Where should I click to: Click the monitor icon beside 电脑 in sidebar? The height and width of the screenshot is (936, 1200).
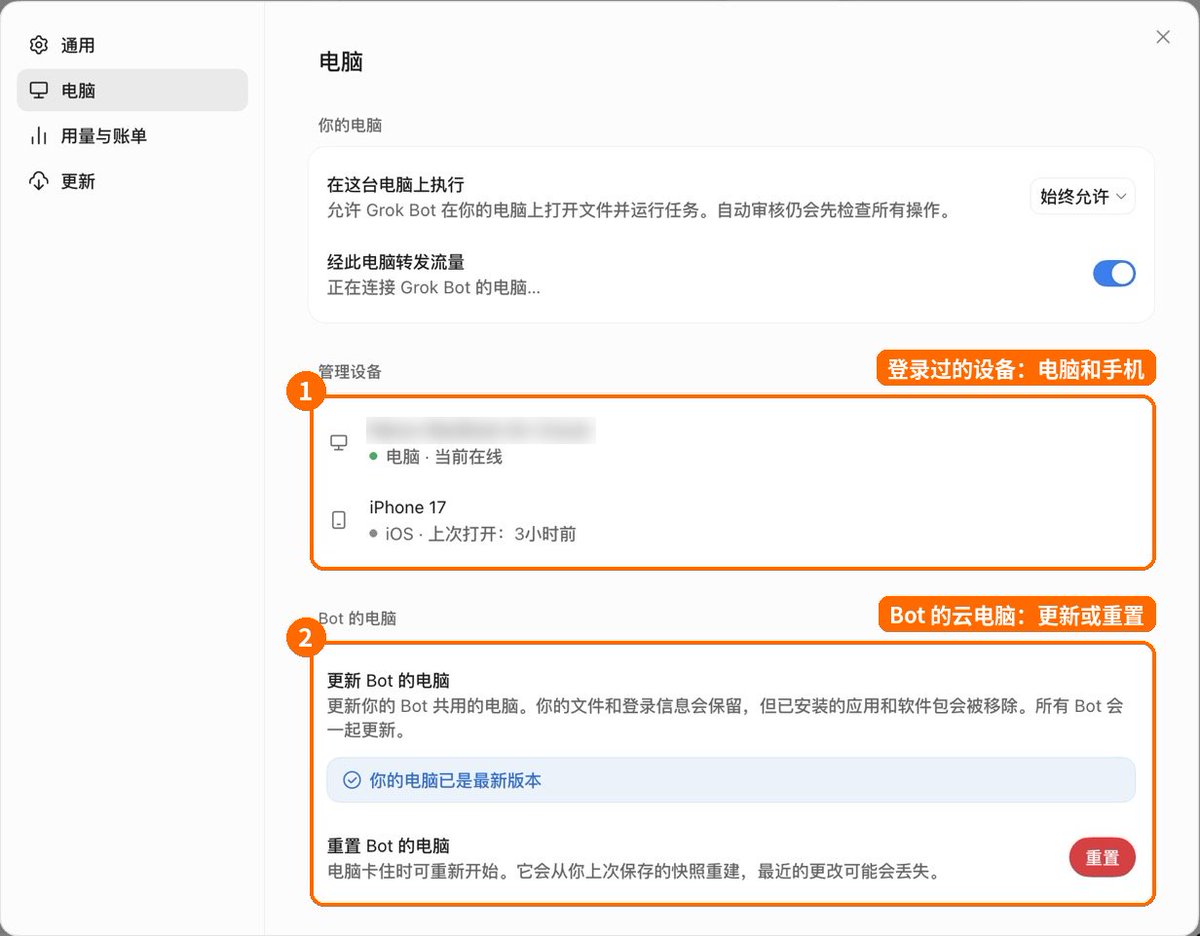(x=39, y=90)
